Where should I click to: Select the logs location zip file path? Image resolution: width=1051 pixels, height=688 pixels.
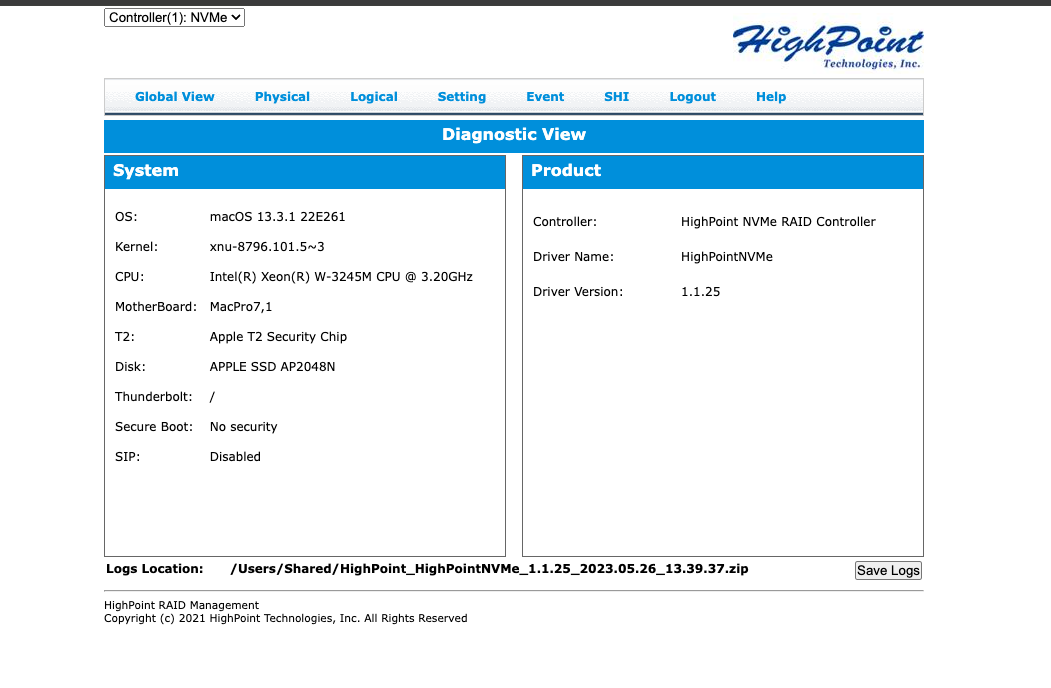point(489,569)
